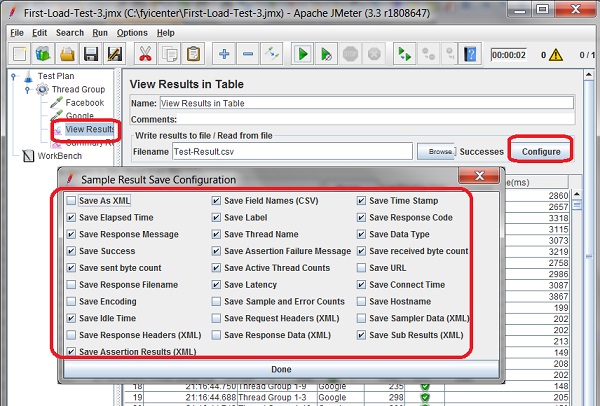This screenshot has width=600, height=406.
Task: Click the Open file folder icon
Action: click(x=67, y=54)
